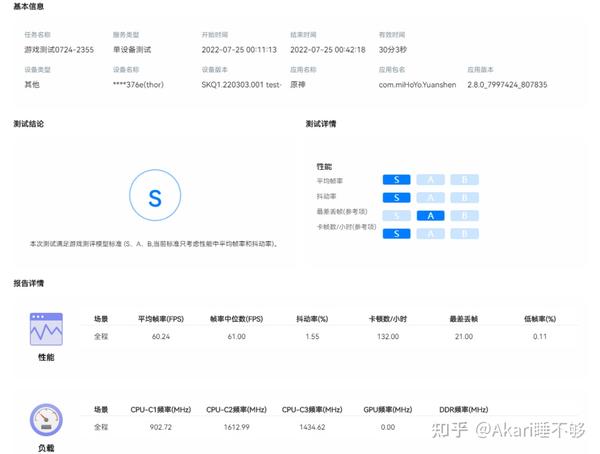
Task: Click the CPU-C1频率(MHz) column header
Action: pos(161,410)
